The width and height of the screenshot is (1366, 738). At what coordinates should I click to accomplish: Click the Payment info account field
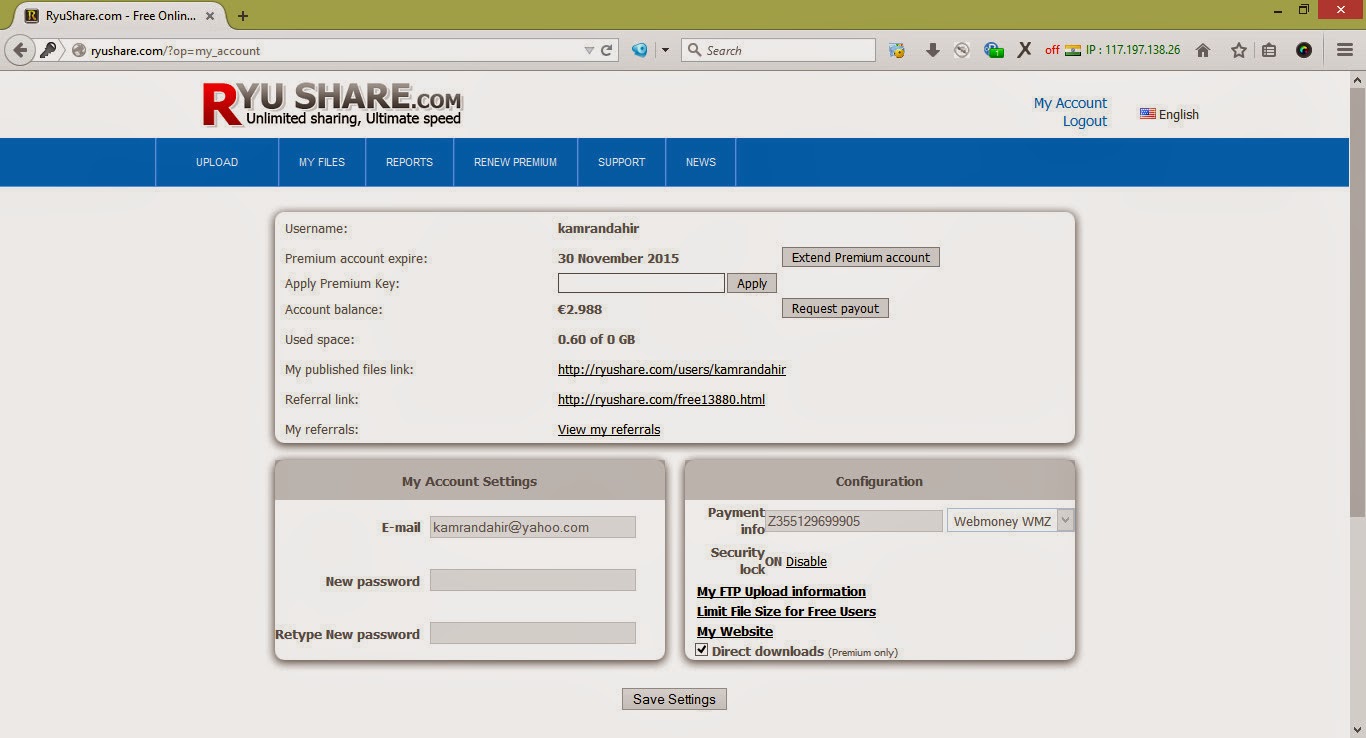(x=854, y=521)
